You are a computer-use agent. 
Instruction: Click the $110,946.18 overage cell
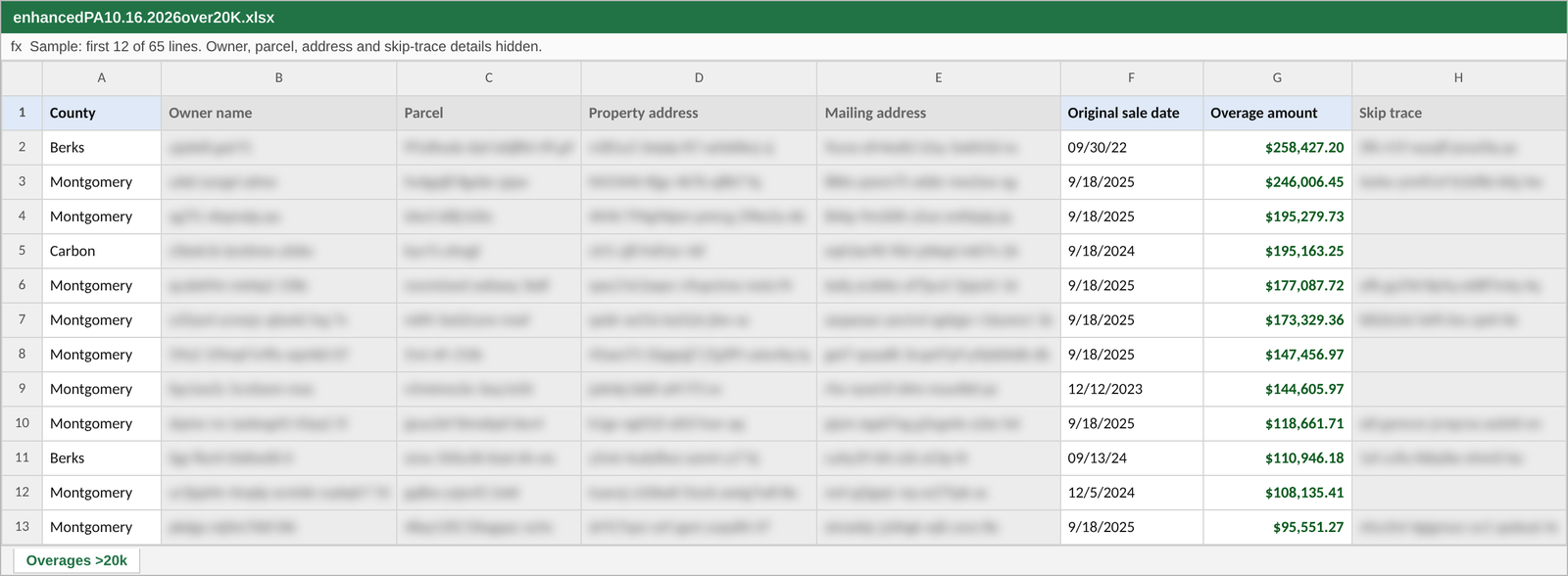coord(1277,457)
